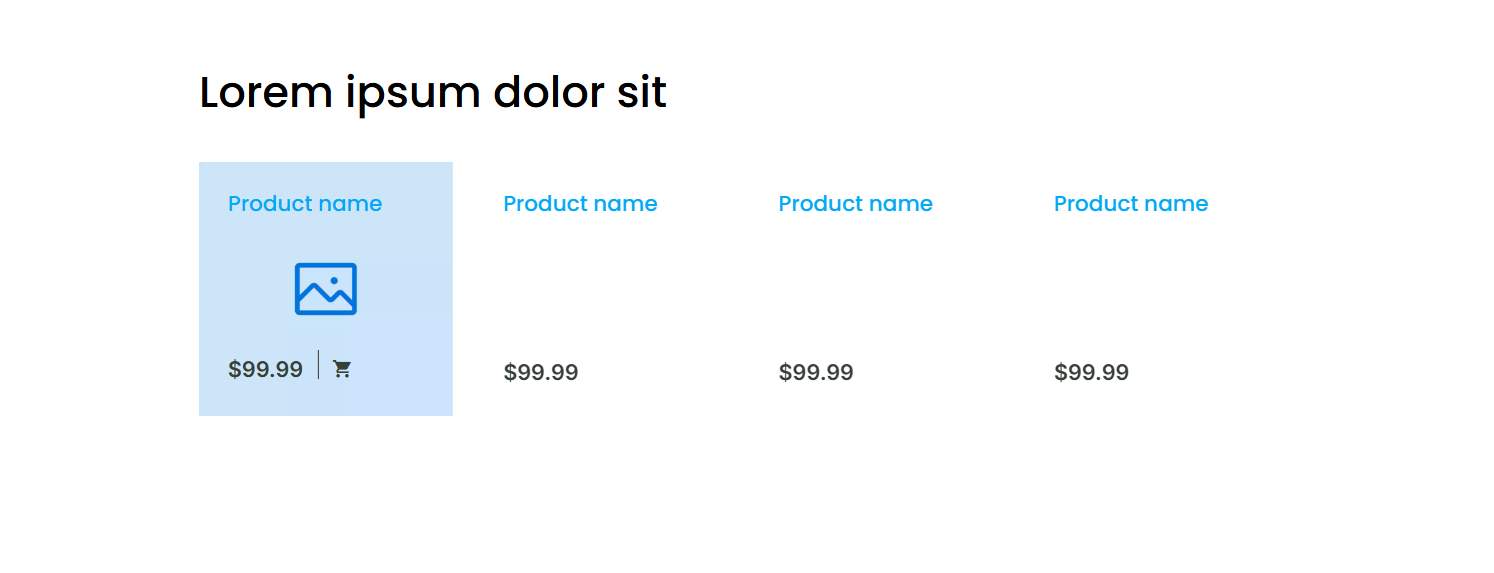Open the first Product name link
Image resolution: width=1494 pixels, height=573 pixels.
click(x=305, y=204)
